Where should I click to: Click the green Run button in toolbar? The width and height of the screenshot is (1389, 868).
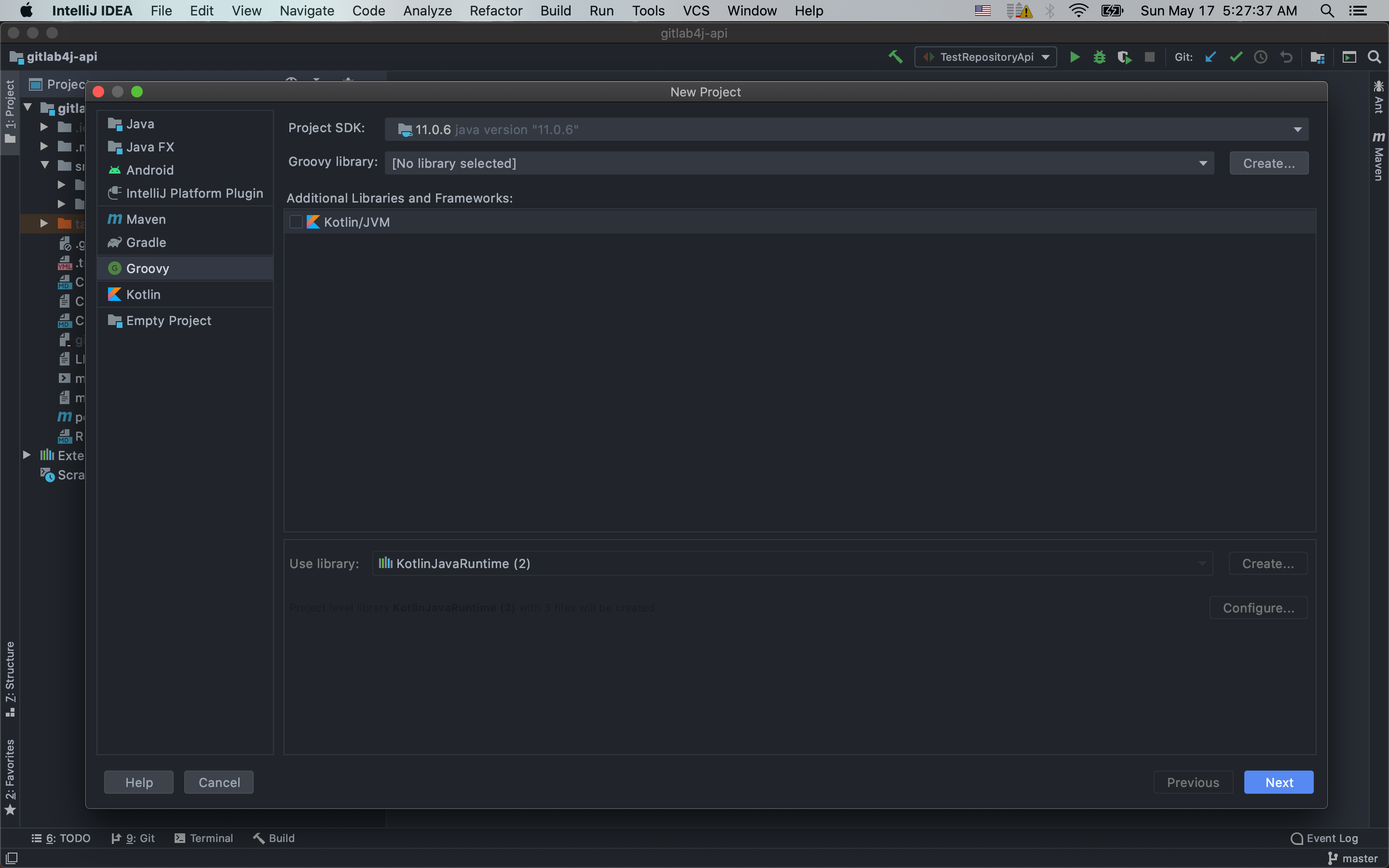click(x=1075, y=57)
